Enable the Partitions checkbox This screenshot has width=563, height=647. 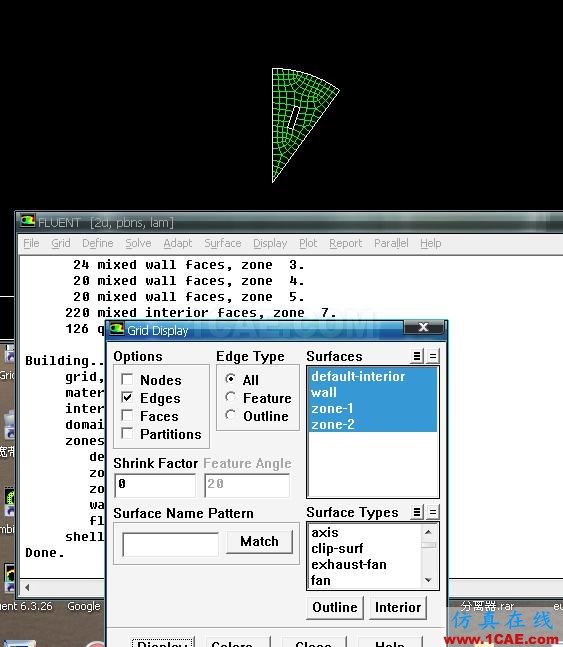(128, 434)
